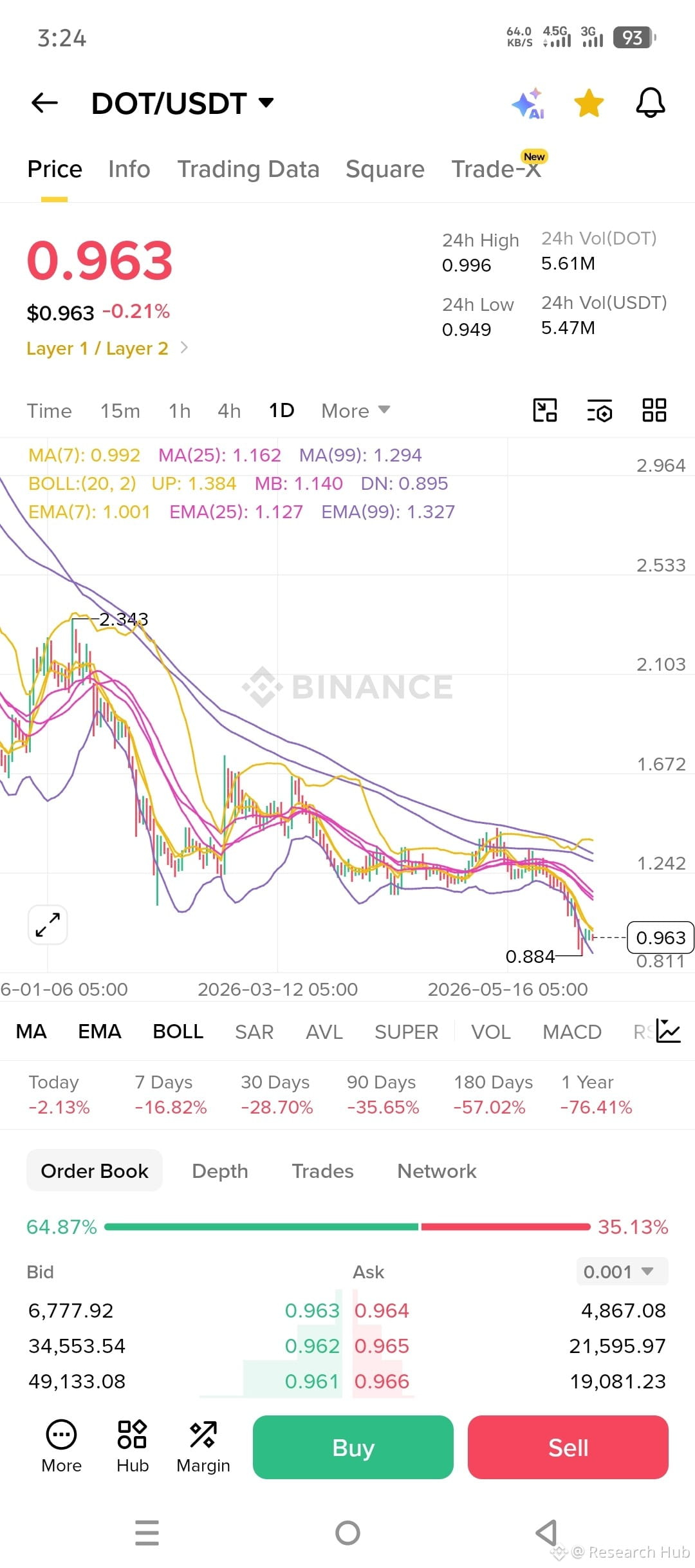Tap the 7 Days -16.82% performance value
The height and width of the screenshot is (1568, 695).
[x=171, y=1108]
